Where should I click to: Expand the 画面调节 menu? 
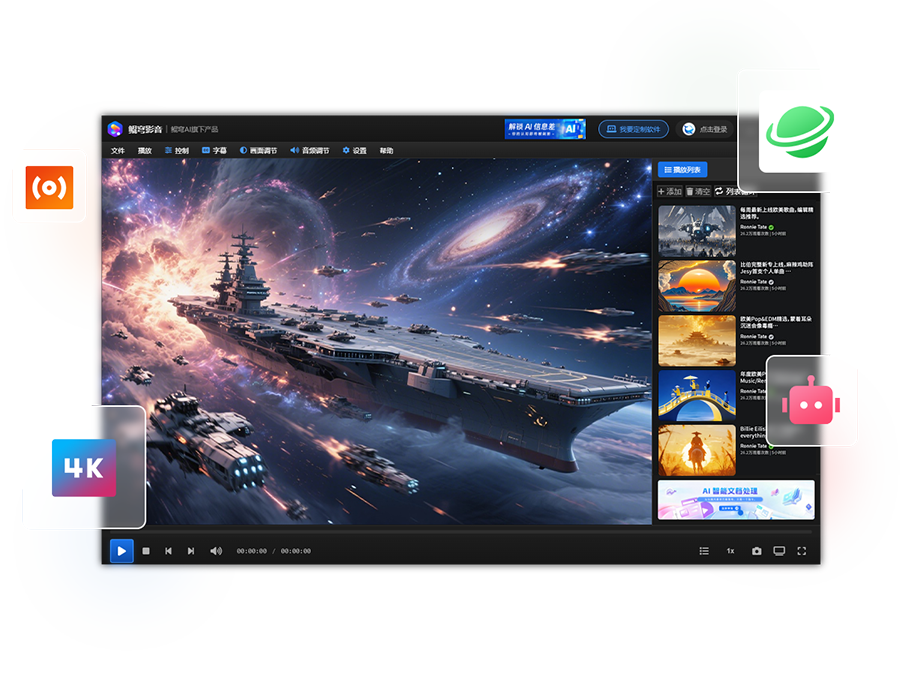point(258,151)
